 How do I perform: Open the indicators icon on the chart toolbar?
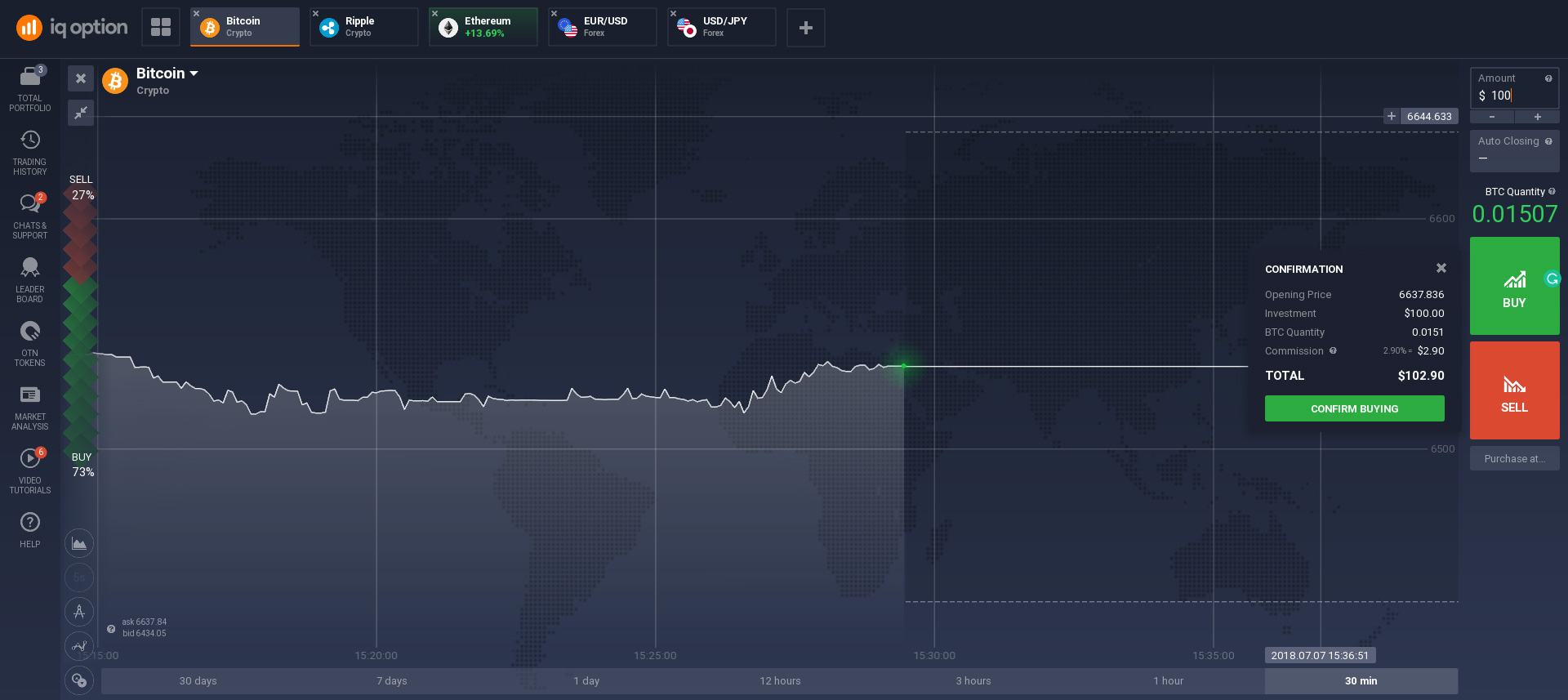[x=79, y=646]
